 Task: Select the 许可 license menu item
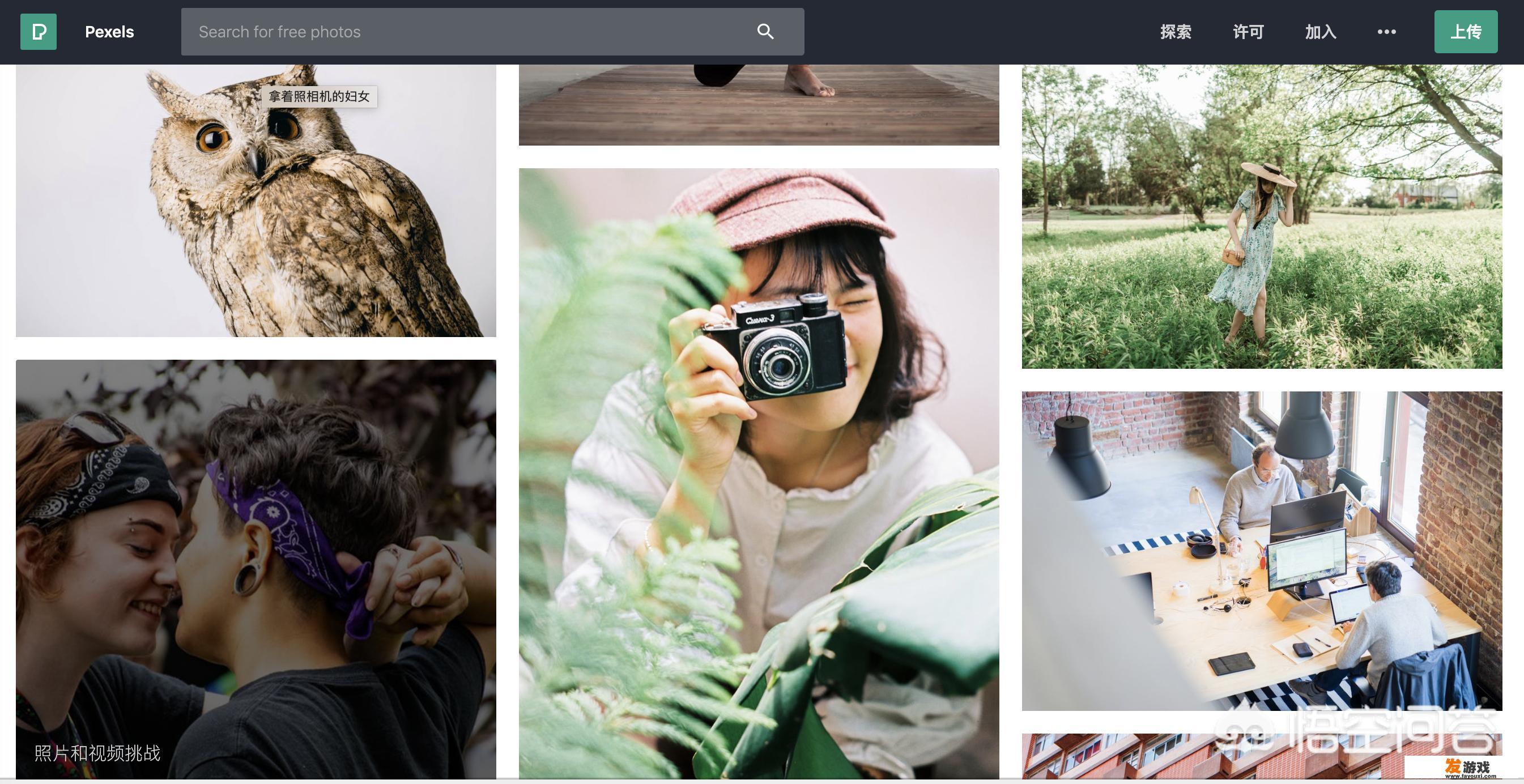pos(1248,31)
